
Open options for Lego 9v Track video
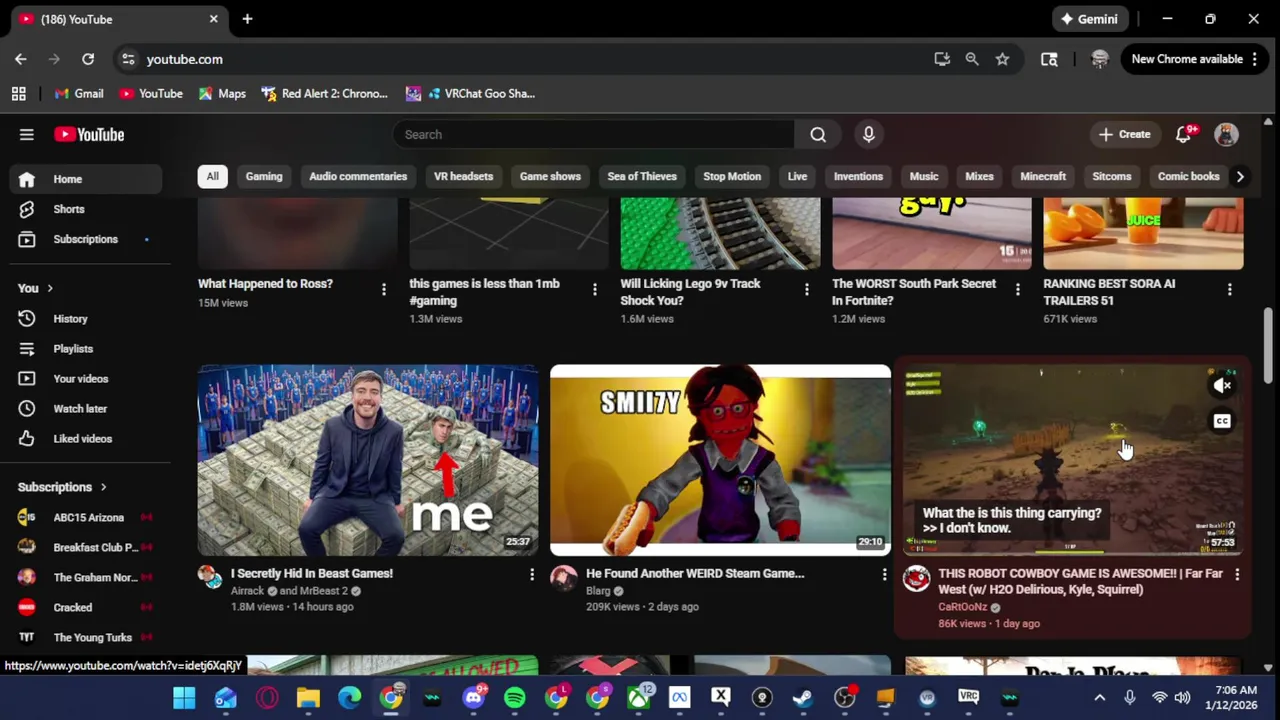[x=806, y=289]
